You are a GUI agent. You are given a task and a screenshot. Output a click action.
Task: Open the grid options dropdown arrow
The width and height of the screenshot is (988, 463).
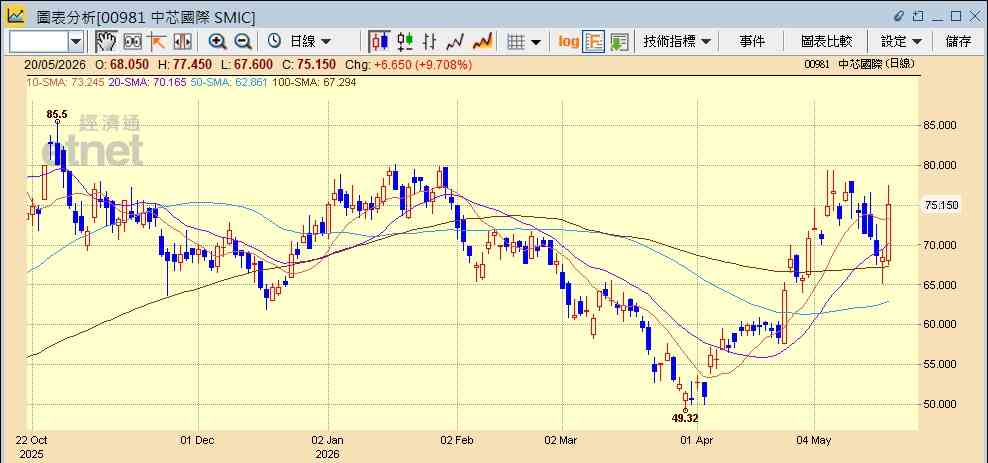536,42
